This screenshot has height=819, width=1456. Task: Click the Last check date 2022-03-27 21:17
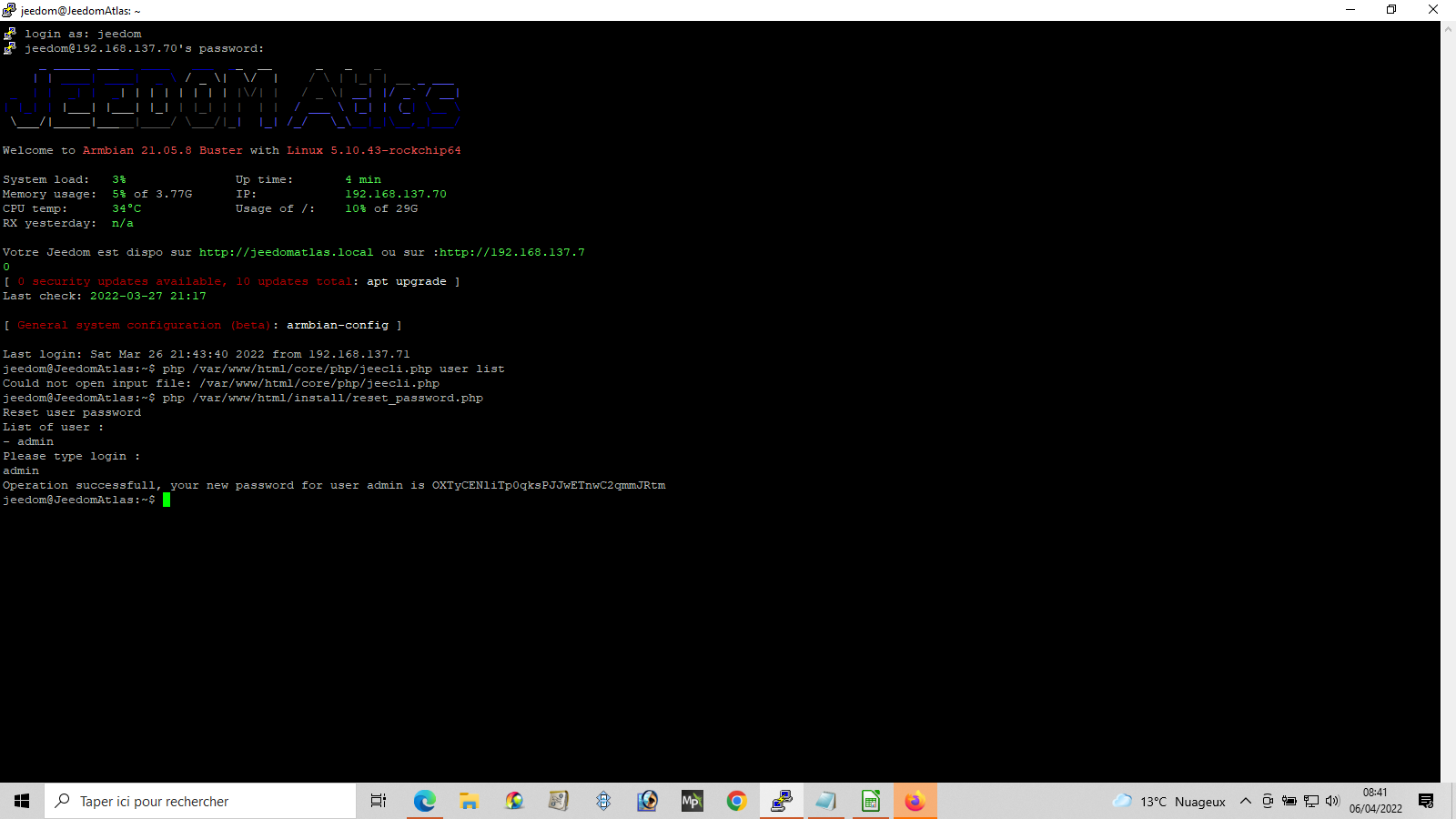point(148,296)
